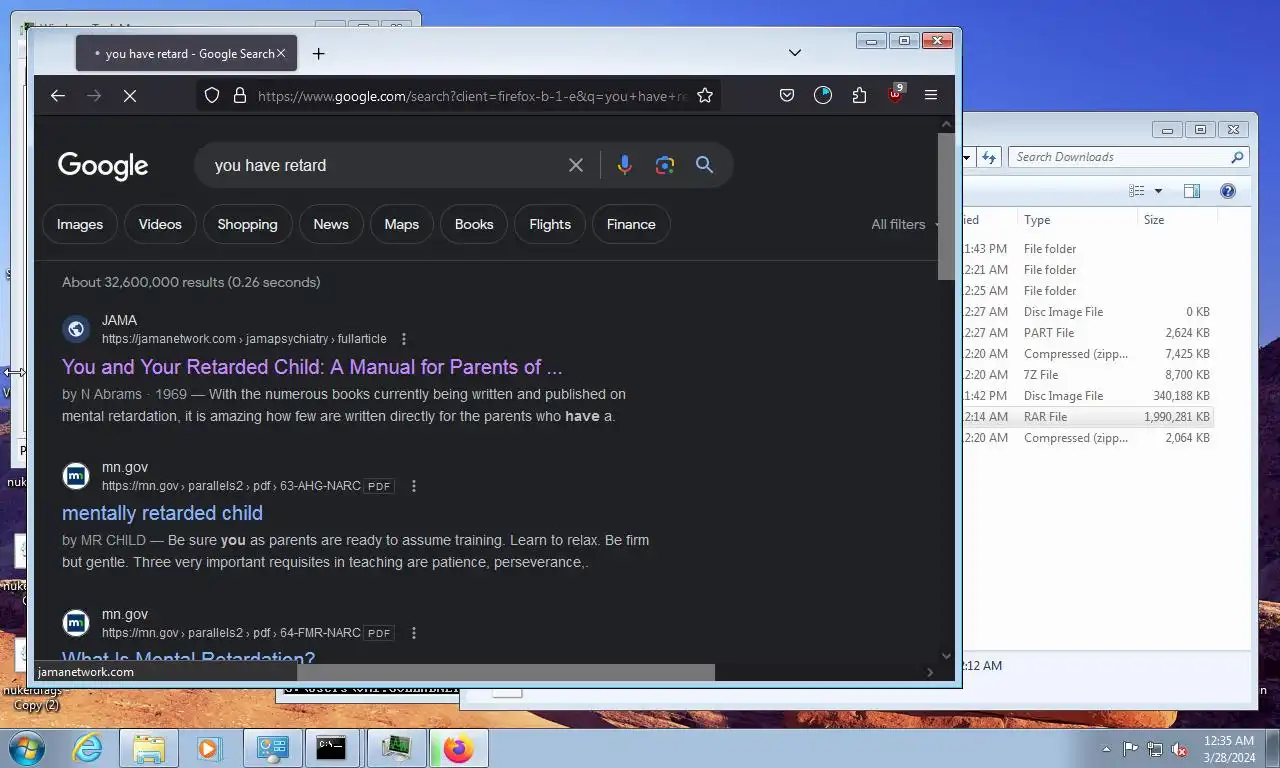Open the tracking protection shield icon
The width and height of the screenshot is (1280, 768).
(x=212, y=95)
